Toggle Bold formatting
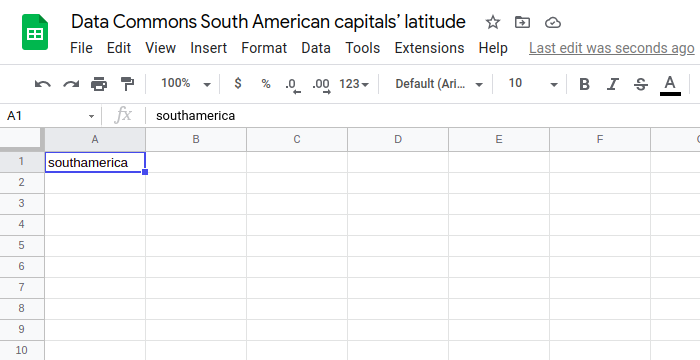Screen dimensions: 700x360 (x=584, y=84)
